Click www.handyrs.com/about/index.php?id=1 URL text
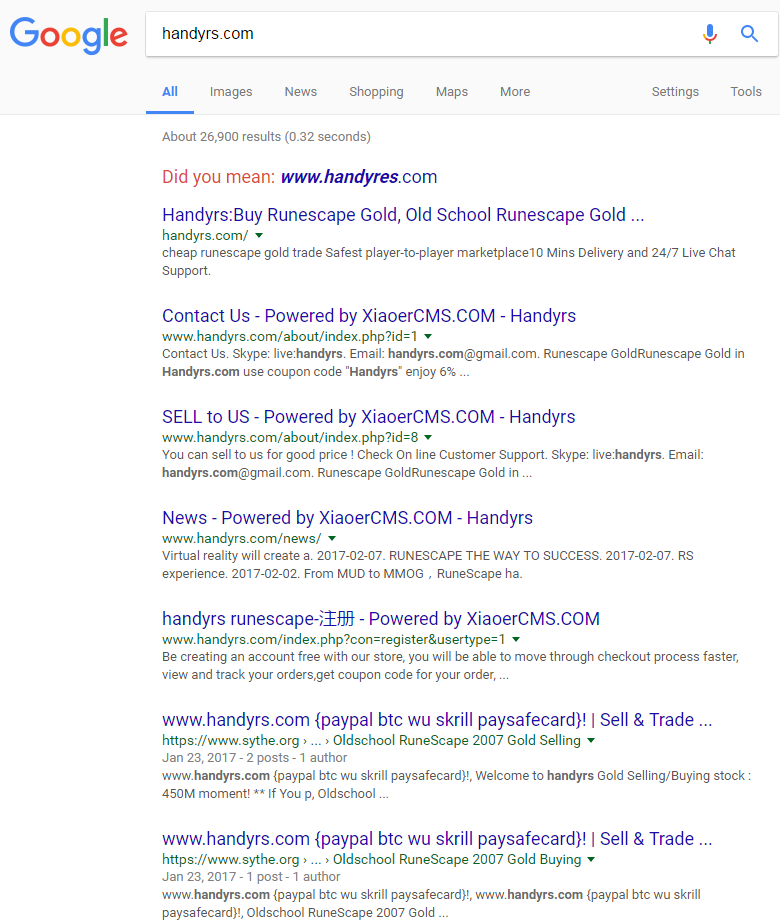This screenshot has width=780, height=923. tap(290, 337)
